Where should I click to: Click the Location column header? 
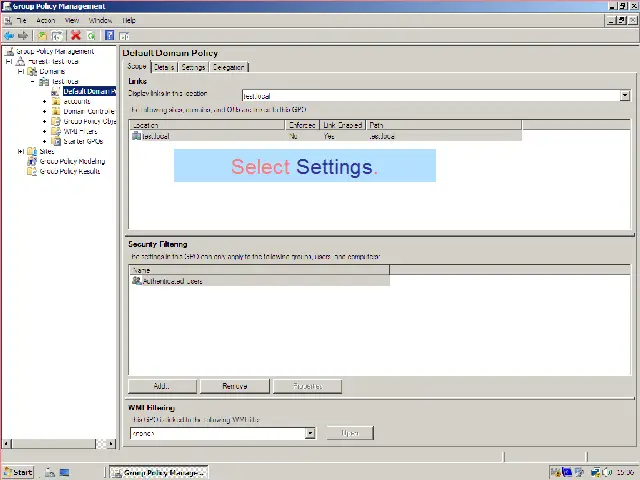207,125
